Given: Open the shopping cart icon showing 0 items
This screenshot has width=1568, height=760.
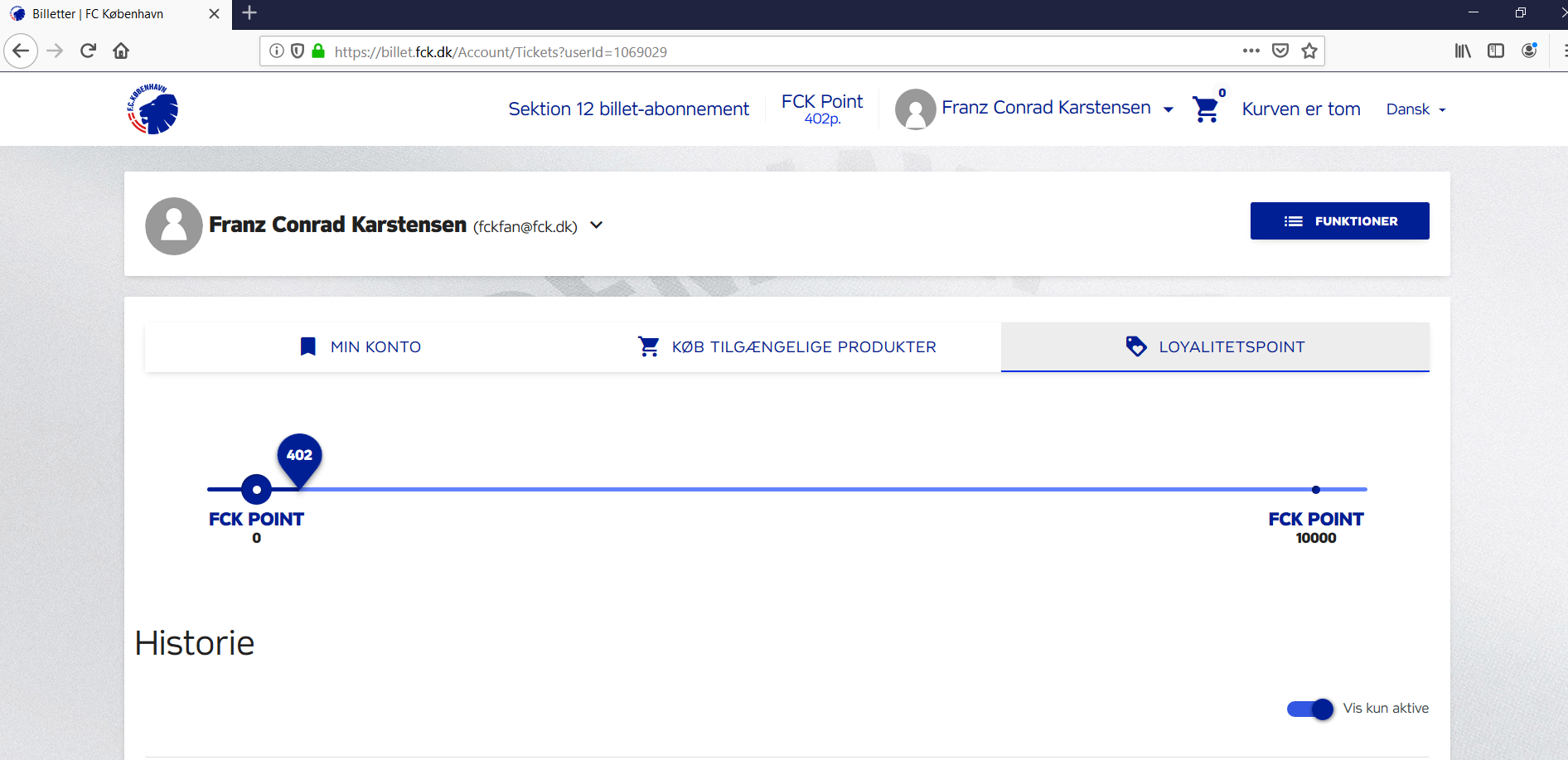Looking at the screenshot, I should click(1207, 109).
